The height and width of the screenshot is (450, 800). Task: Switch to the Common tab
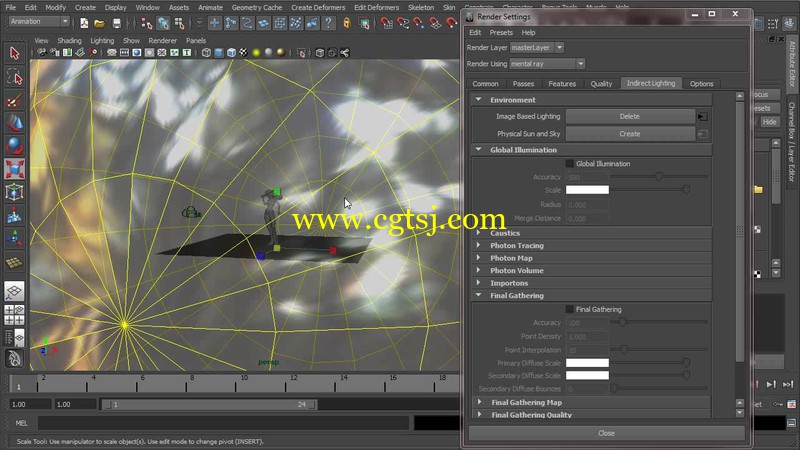(x=485, y=84)
